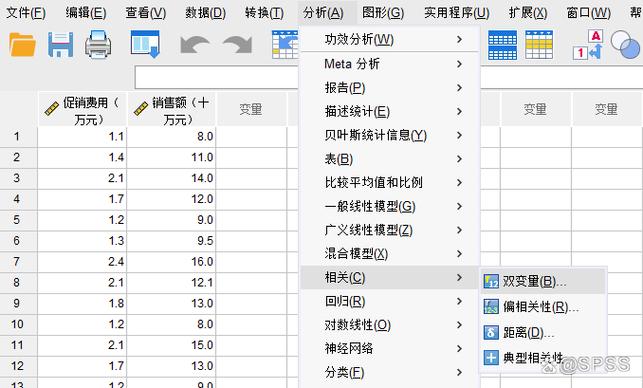Open the 编辑(E) menu

(86, 13)
